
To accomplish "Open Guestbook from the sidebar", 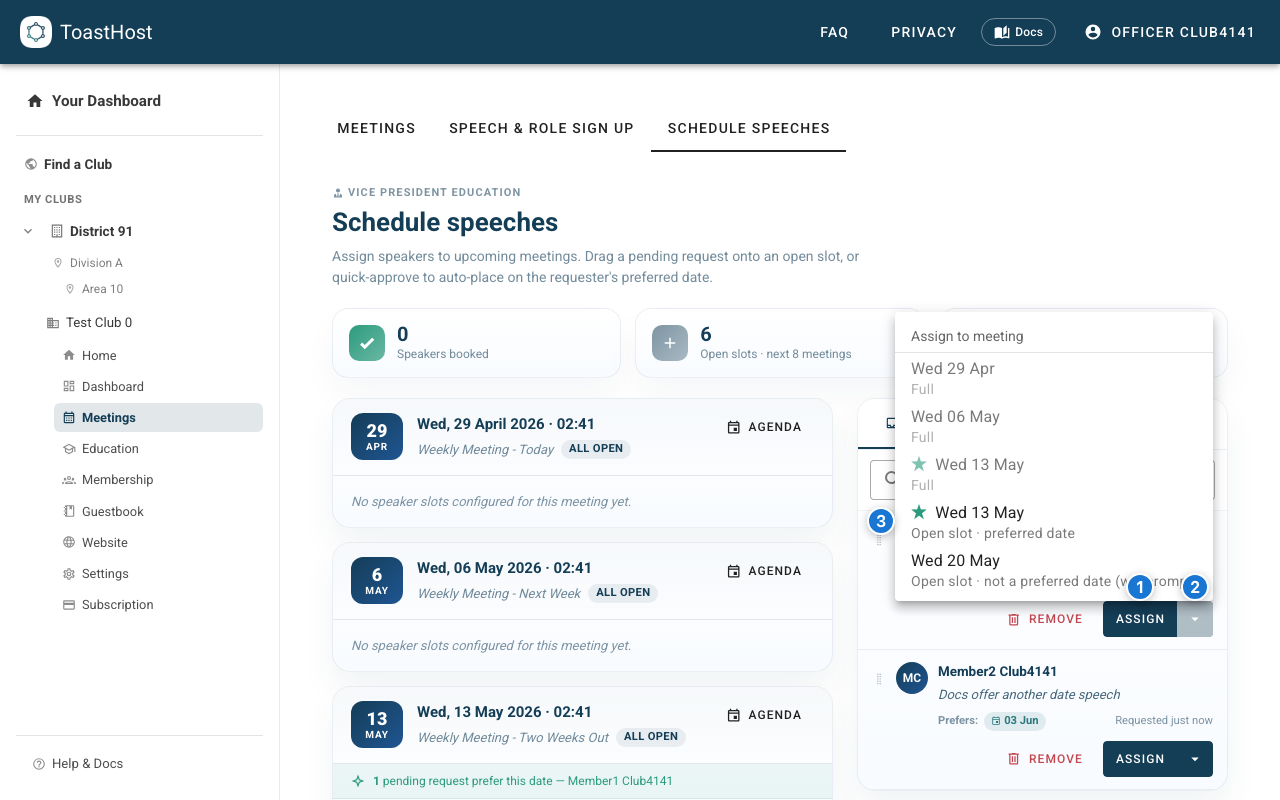I will pos(112,511).
